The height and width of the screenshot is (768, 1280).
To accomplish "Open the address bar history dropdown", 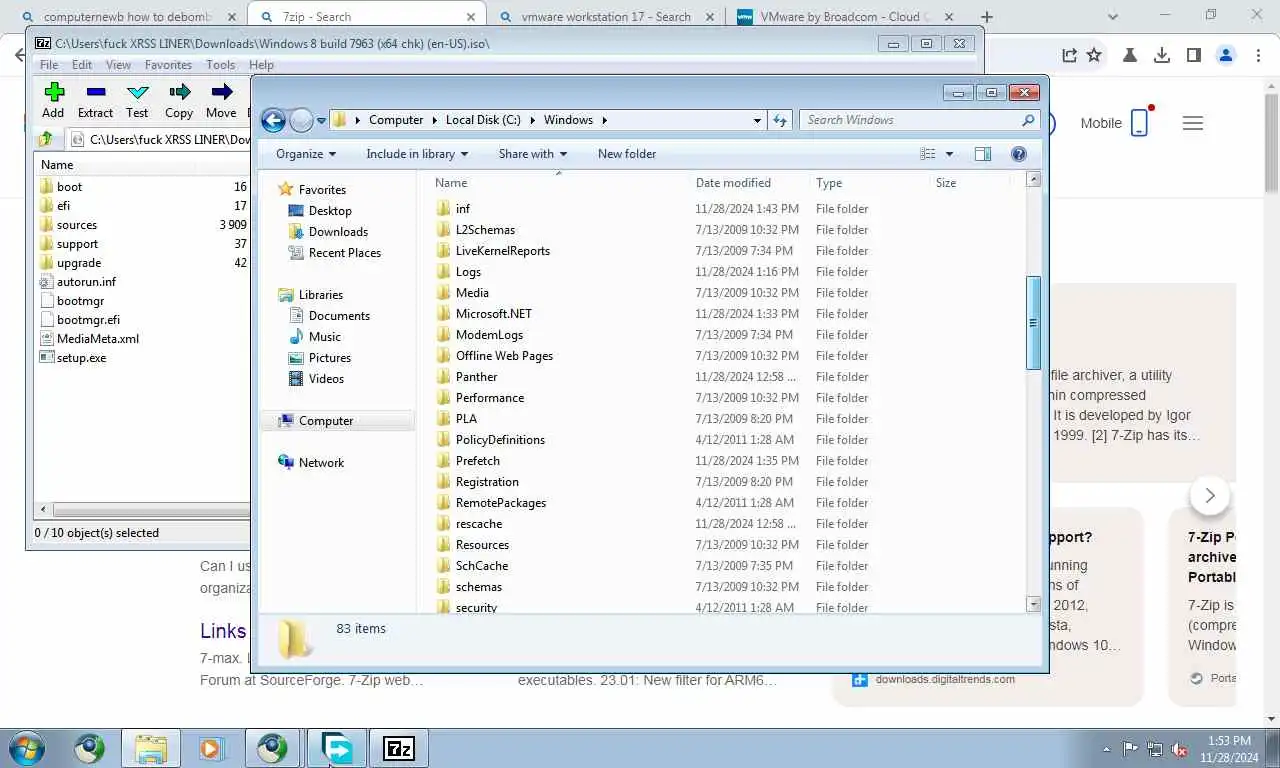I will [x=757, y=120].
